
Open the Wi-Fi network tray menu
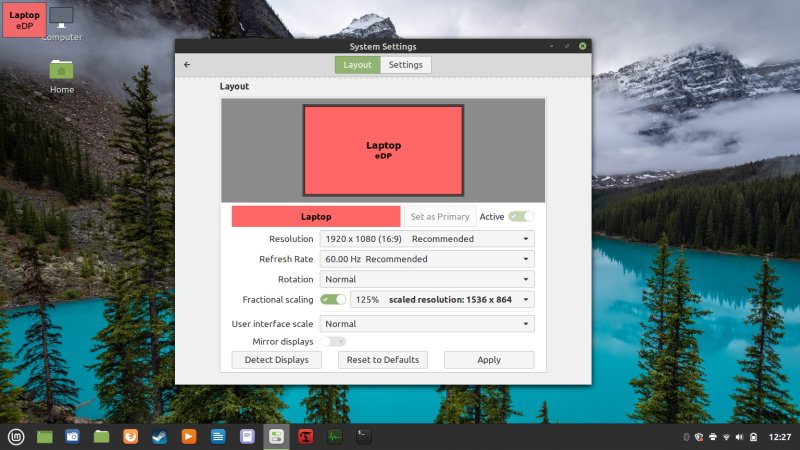(x=727, y=437)
